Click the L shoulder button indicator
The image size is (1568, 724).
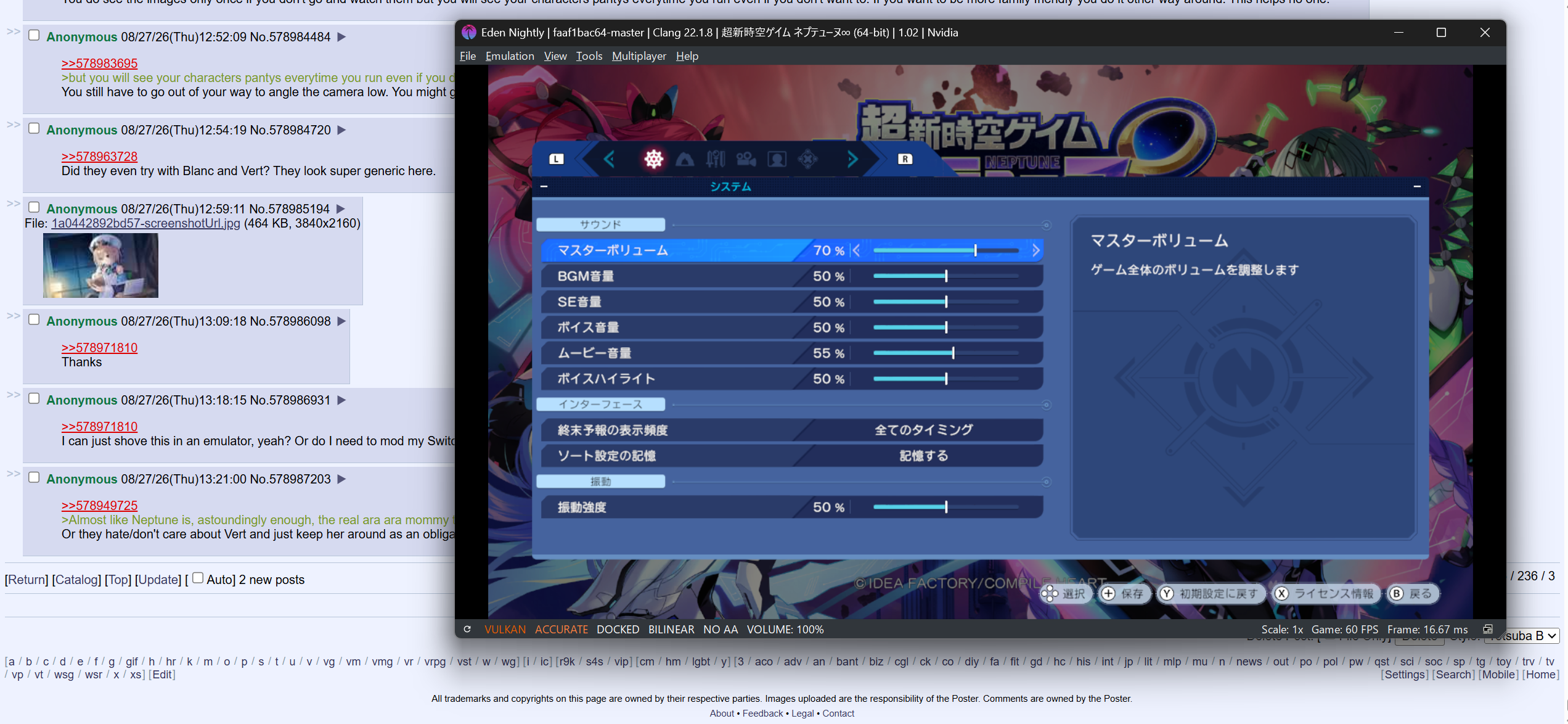pos(556,159)
